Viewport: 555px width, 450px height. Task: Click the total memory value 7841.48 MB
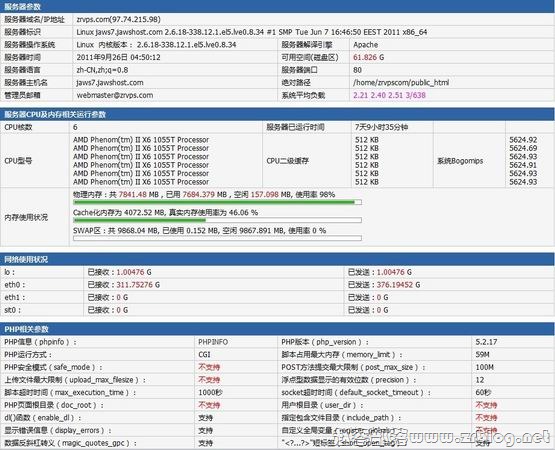click(x=138, y=194)
